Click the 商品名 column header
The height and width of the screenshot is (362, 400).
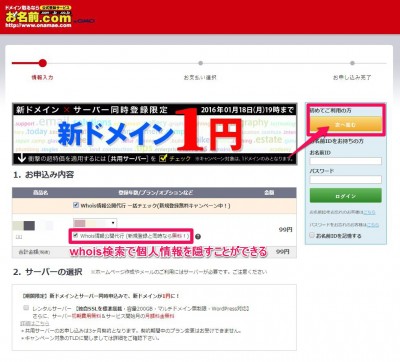(x=40, y=193)
